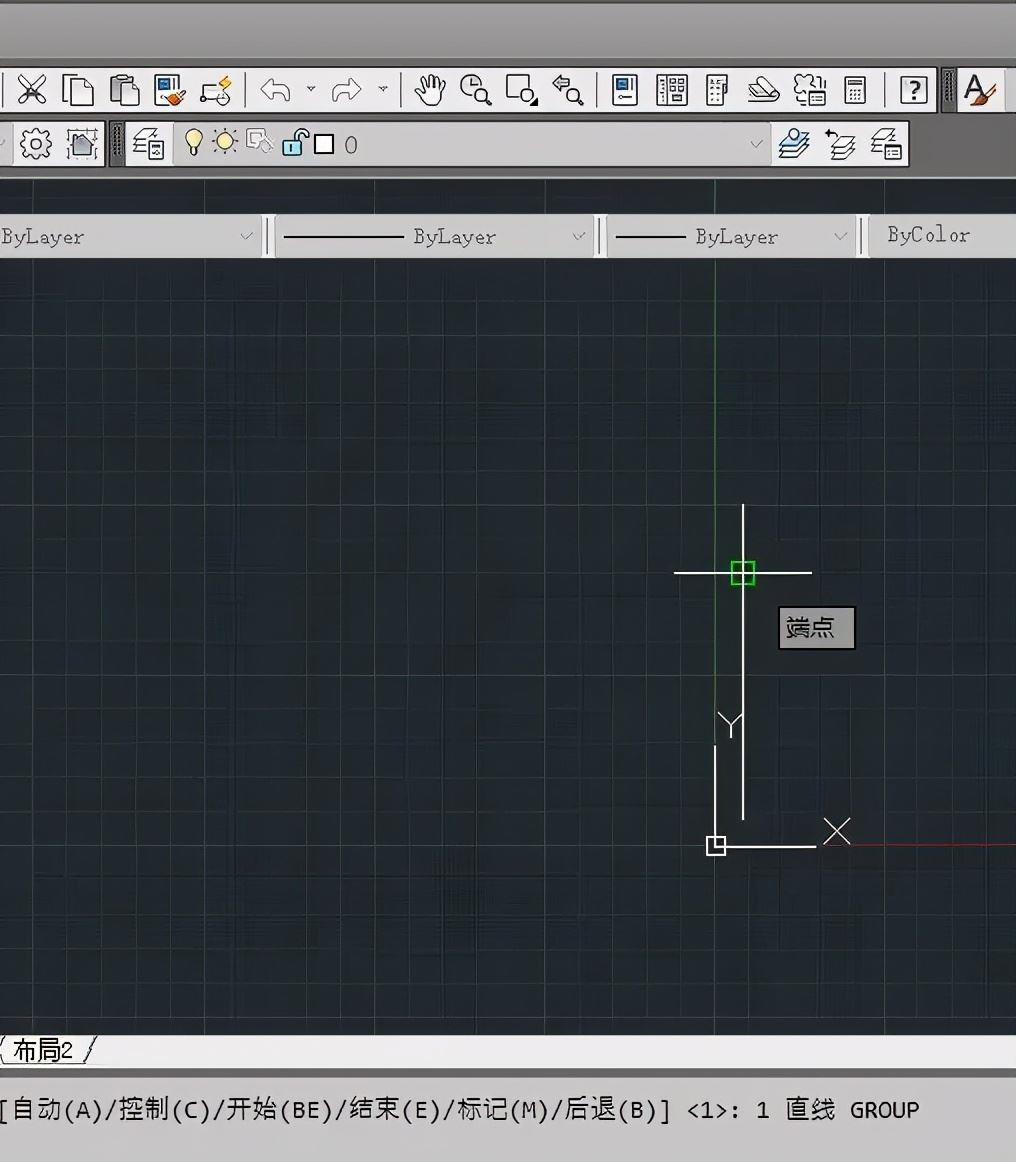This screenshot has height=1162, width=1016.
Task: Open the Markup Set Manager icon
Action: (x=809, y=90)
